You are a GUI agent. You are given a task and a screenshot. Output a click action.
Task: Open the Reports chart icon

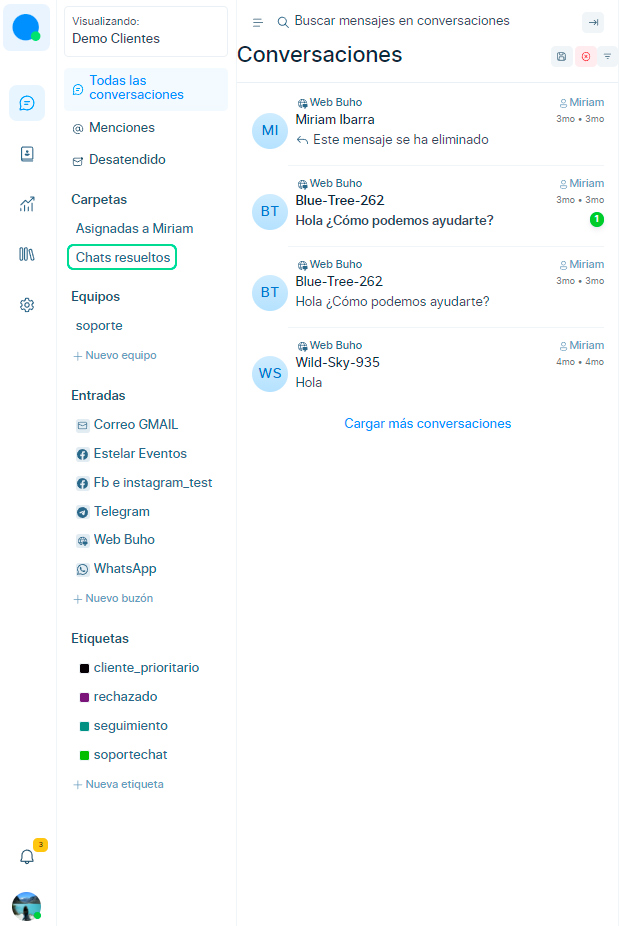(27, 204)
